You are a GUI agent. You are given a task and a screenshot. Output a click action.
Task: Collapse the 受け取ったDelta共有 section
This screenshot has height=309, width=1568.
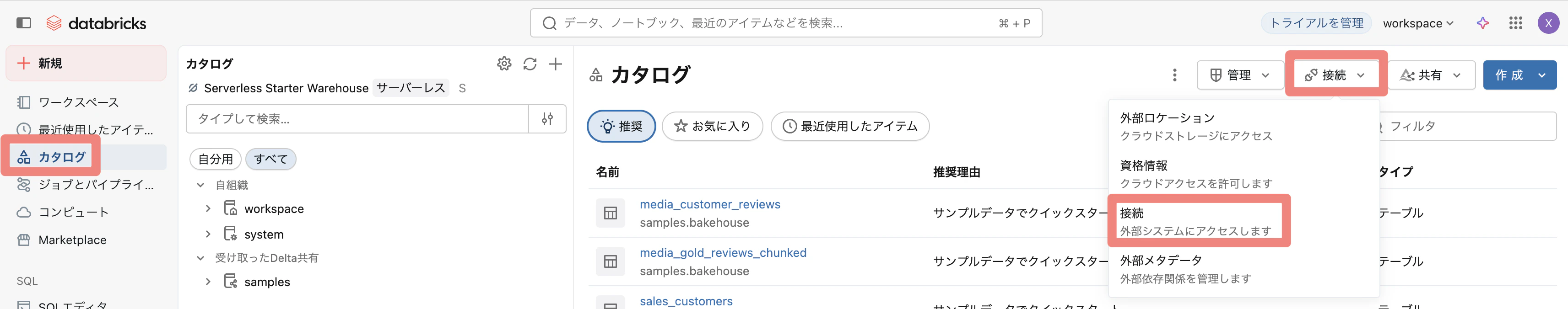(200, 258)
